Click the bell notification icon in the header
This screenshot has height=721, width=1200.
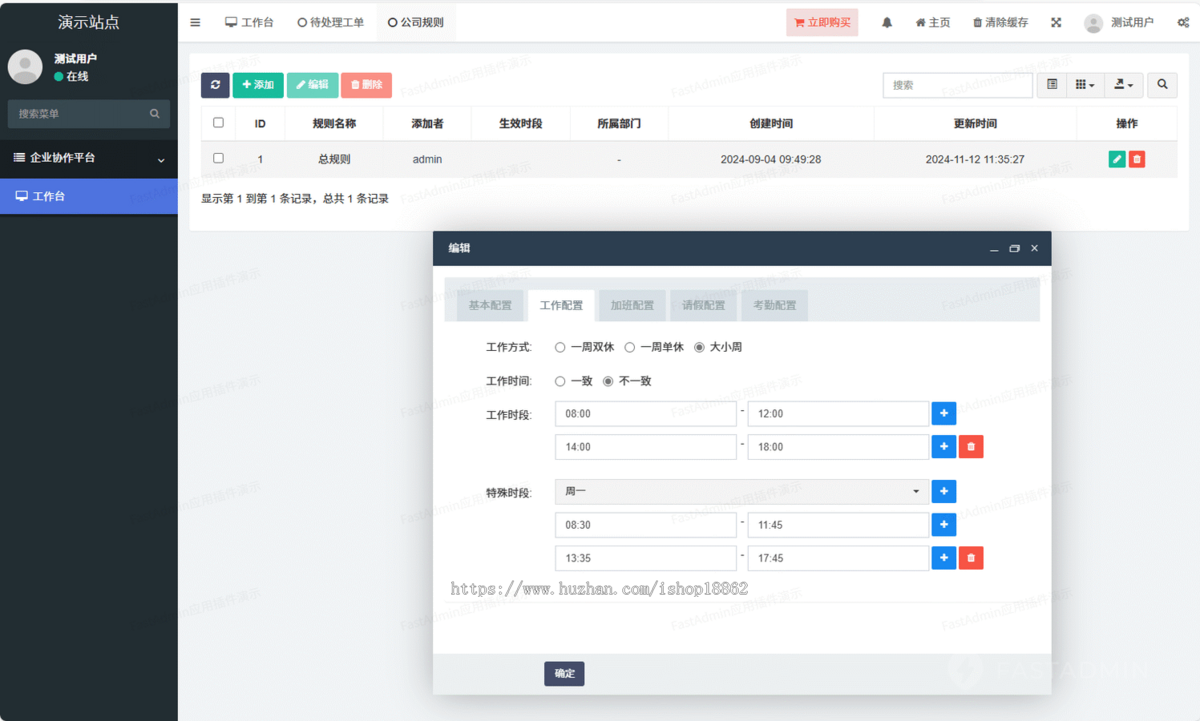pos(886,21)
